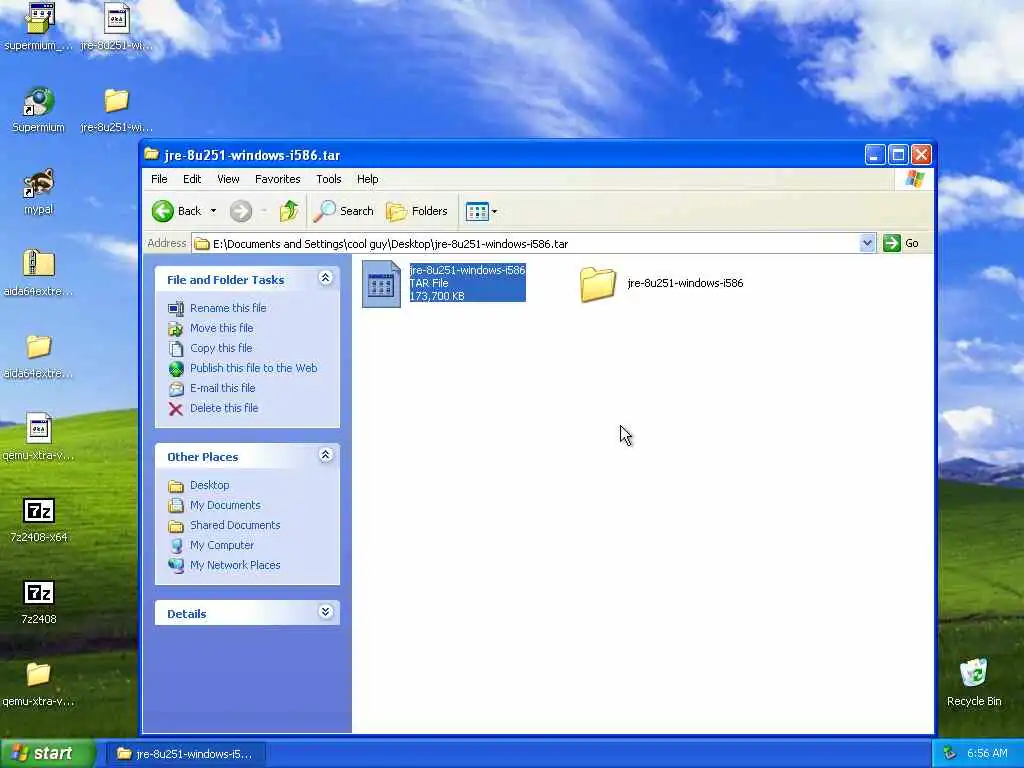
Task: Open the Forward history dropdown arrow
Action: point(264,211)
